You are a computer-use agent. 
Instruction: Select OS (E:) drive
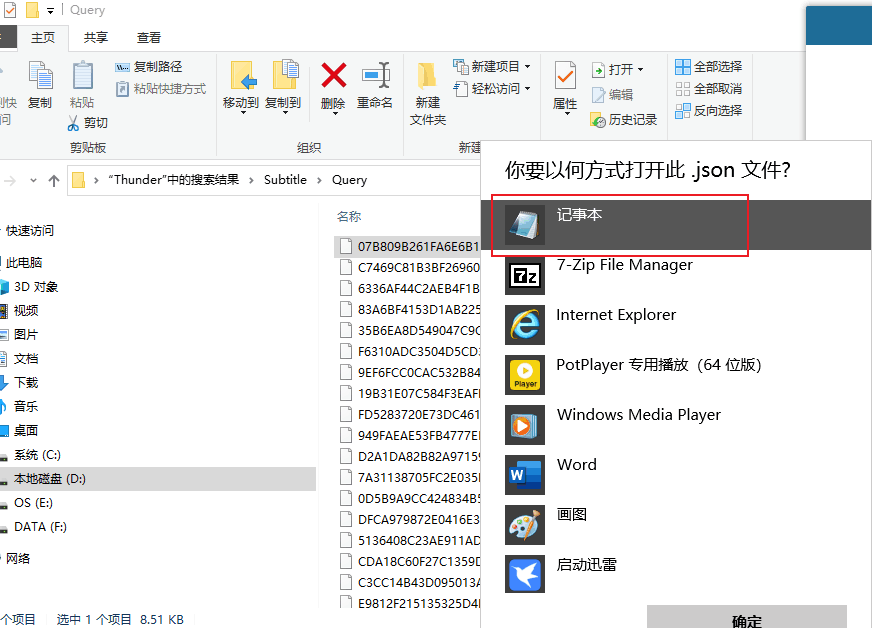click(x=33, y=503)
